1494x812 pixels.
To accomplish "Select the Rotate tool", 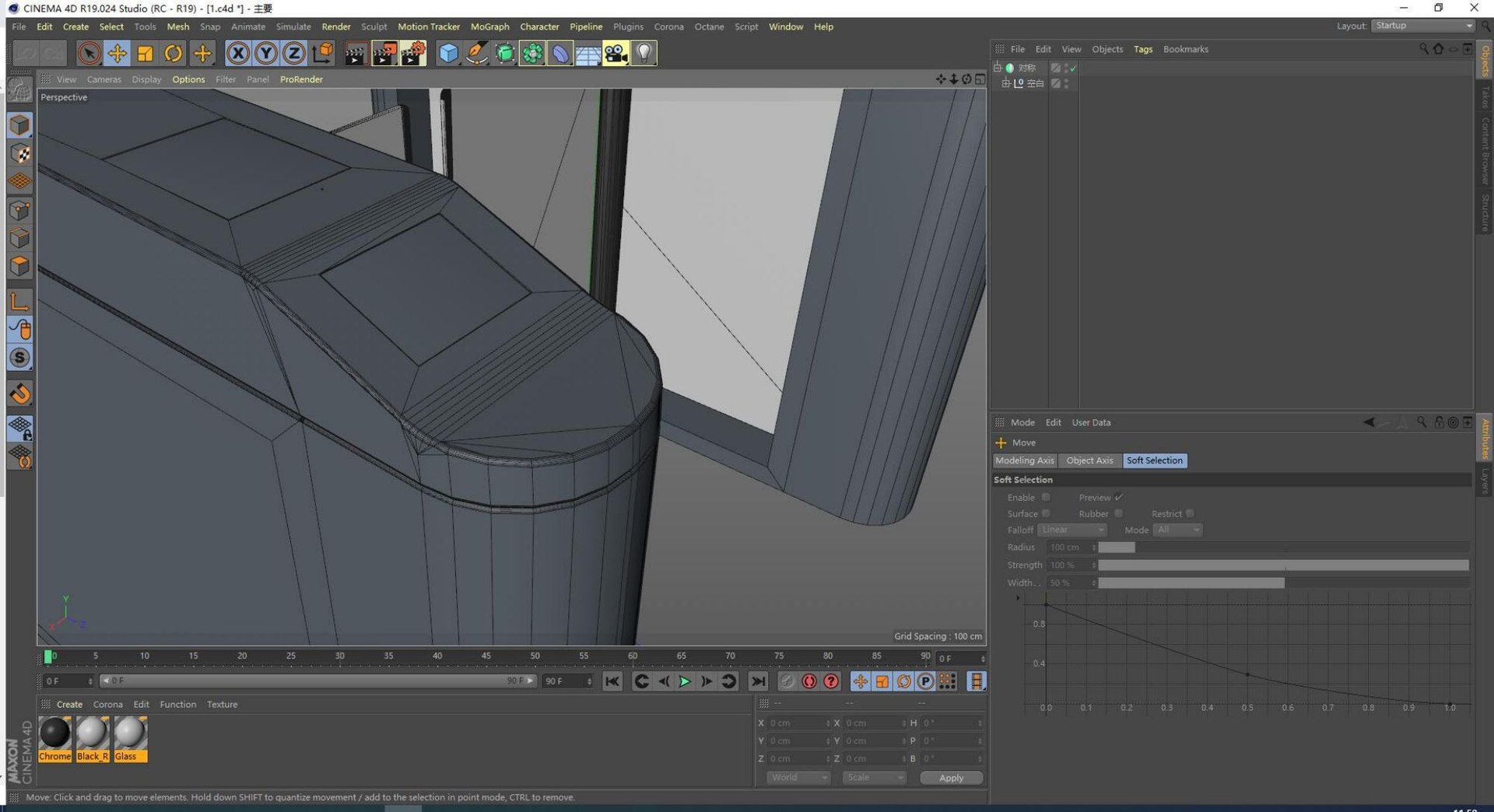I will pos(173,53).
